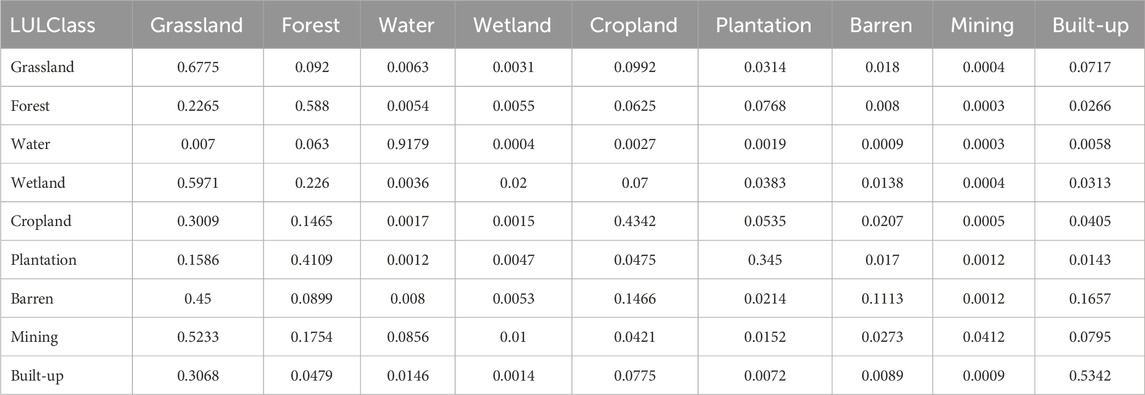This screenshot has width=1145, height=395.
Task: Click the cell with value 0.6775
Action: tap(196, 67)
